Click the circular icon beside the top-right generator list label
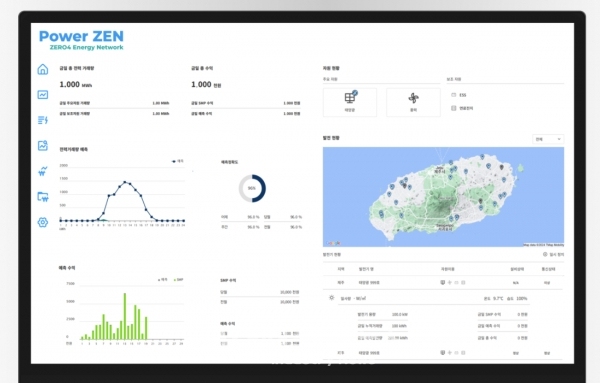This screenshot has height=383, width=600. click(545, 254)
